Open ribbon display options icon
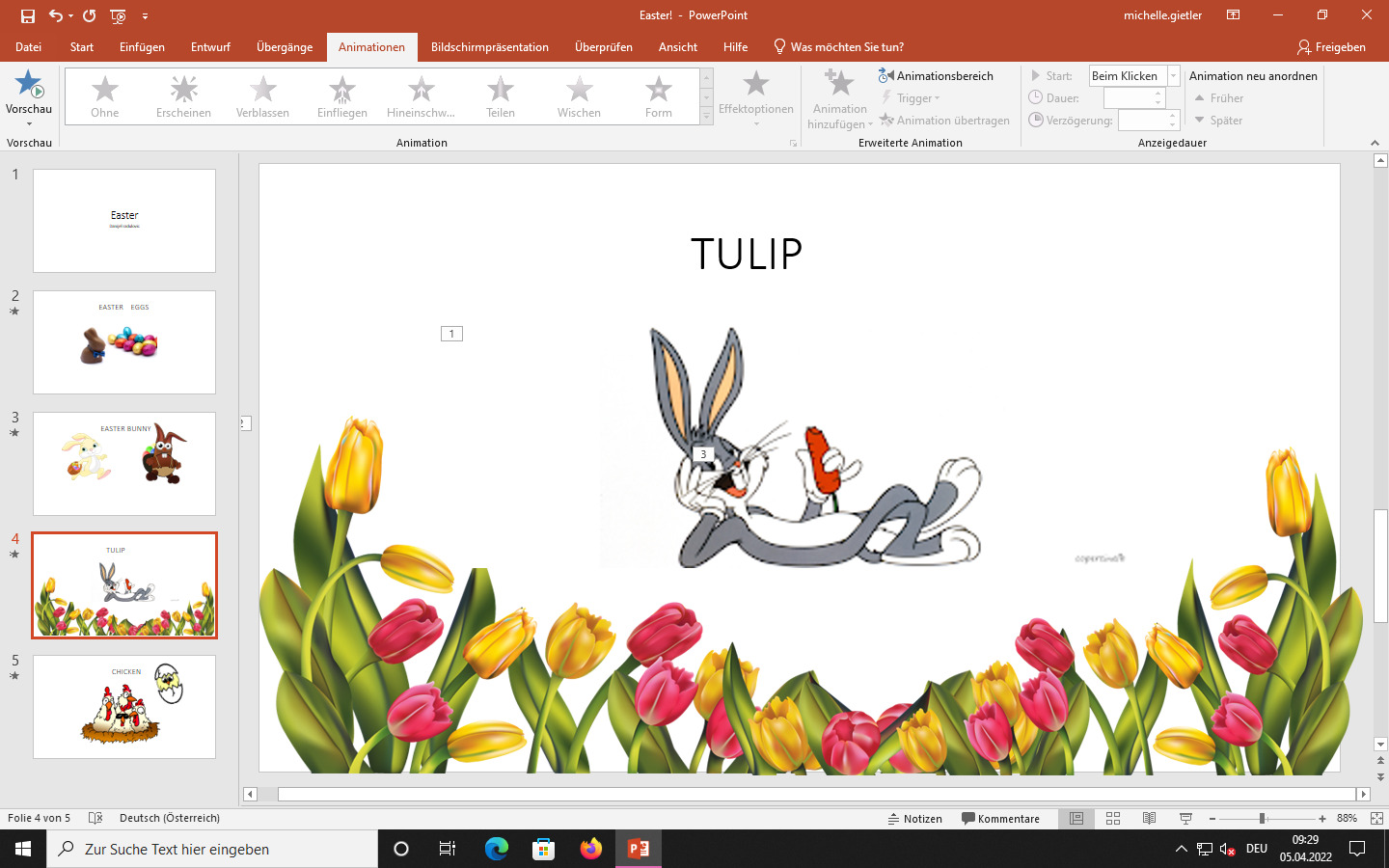This screenshot has width=1389, height=868. [x=1233, y=15]
